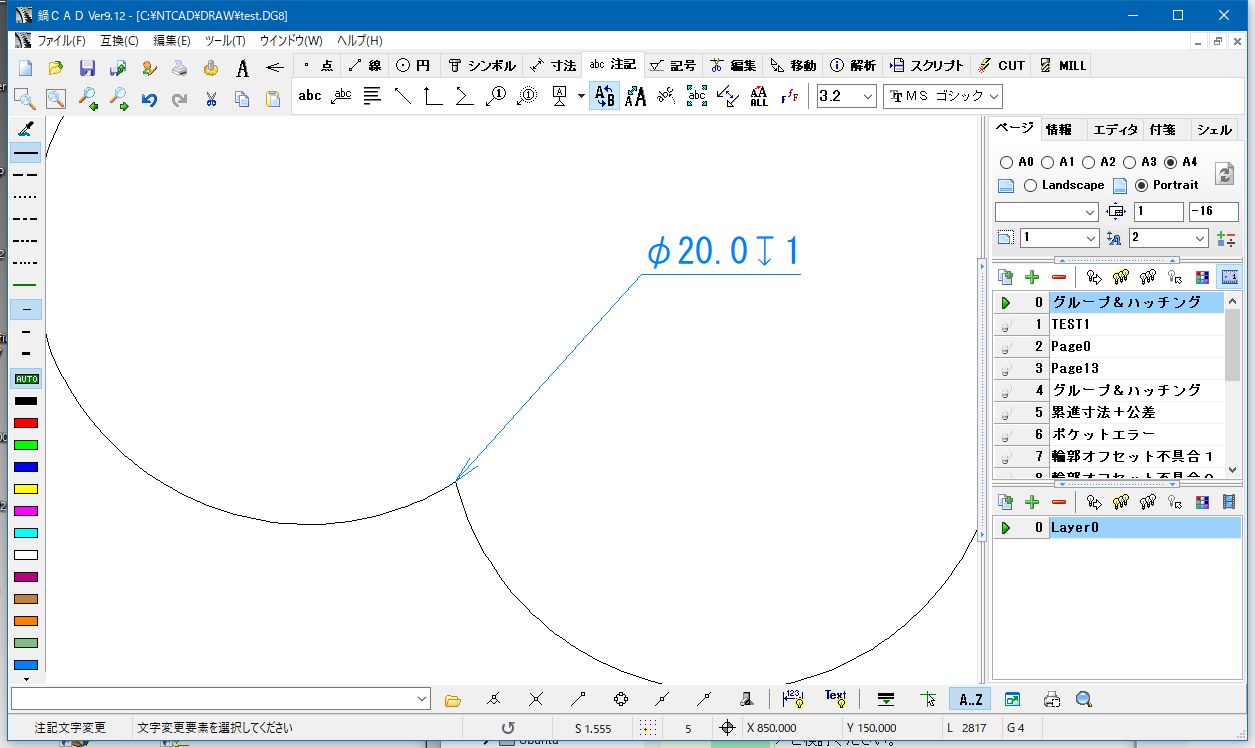The width and height of the screenshot is (1255, 748).
Task: Click the large letter A text icon
Action: (x=242, y=68)
